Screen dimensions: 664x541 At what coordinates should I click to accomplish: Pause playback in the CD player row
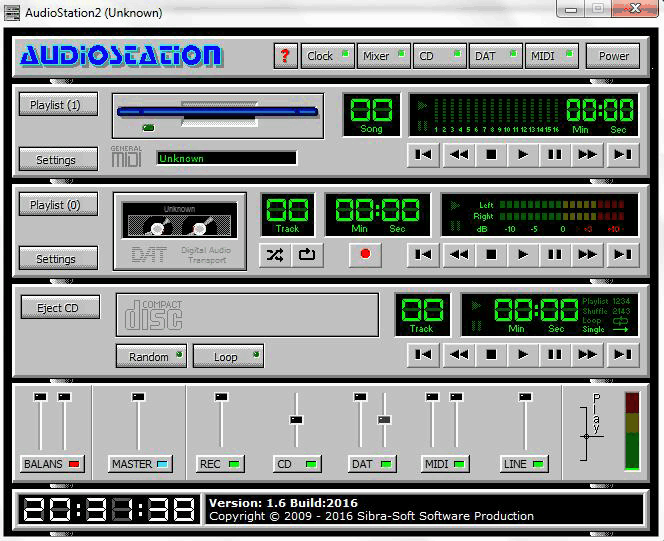[x=554, y=354]
